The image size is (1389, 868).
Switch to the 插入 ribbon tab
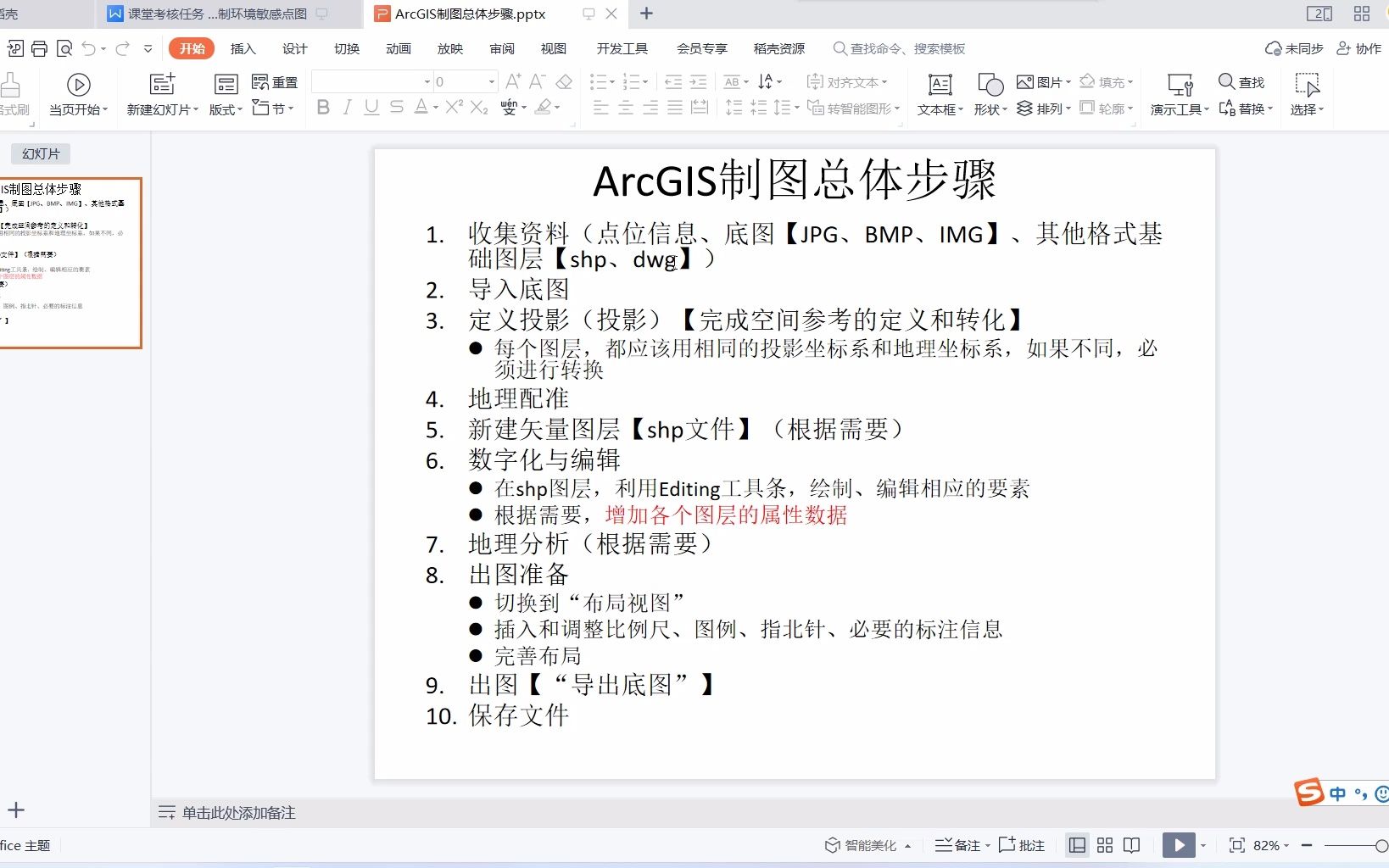[243, 48]
